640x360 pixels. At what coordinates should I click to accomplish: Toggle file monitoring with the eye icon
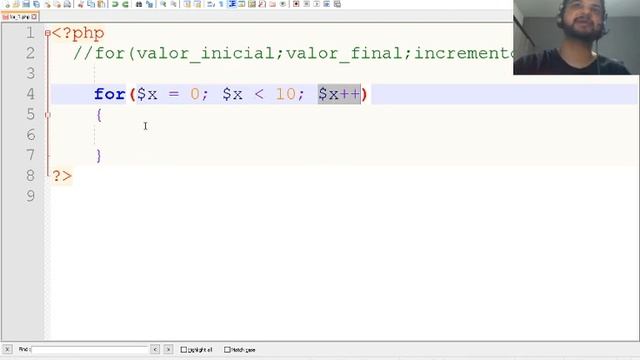(x=283, y=4)
